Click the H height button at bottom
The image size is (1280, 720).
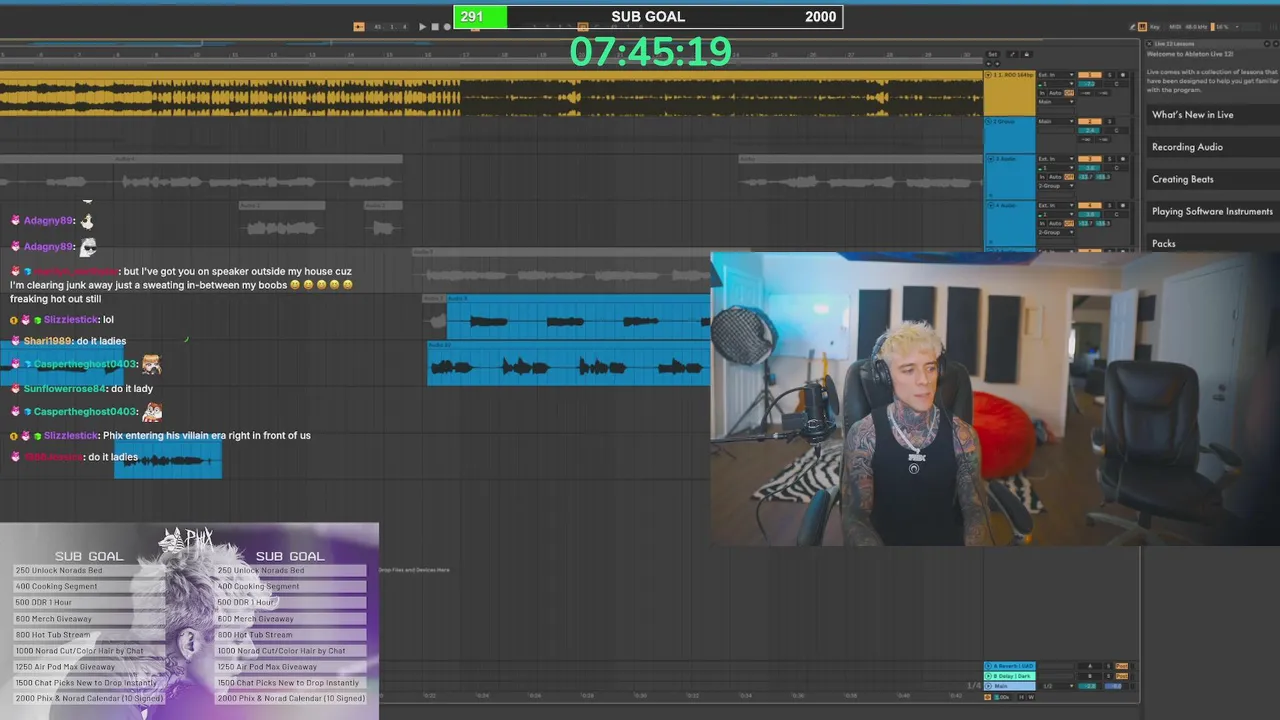1021,697
